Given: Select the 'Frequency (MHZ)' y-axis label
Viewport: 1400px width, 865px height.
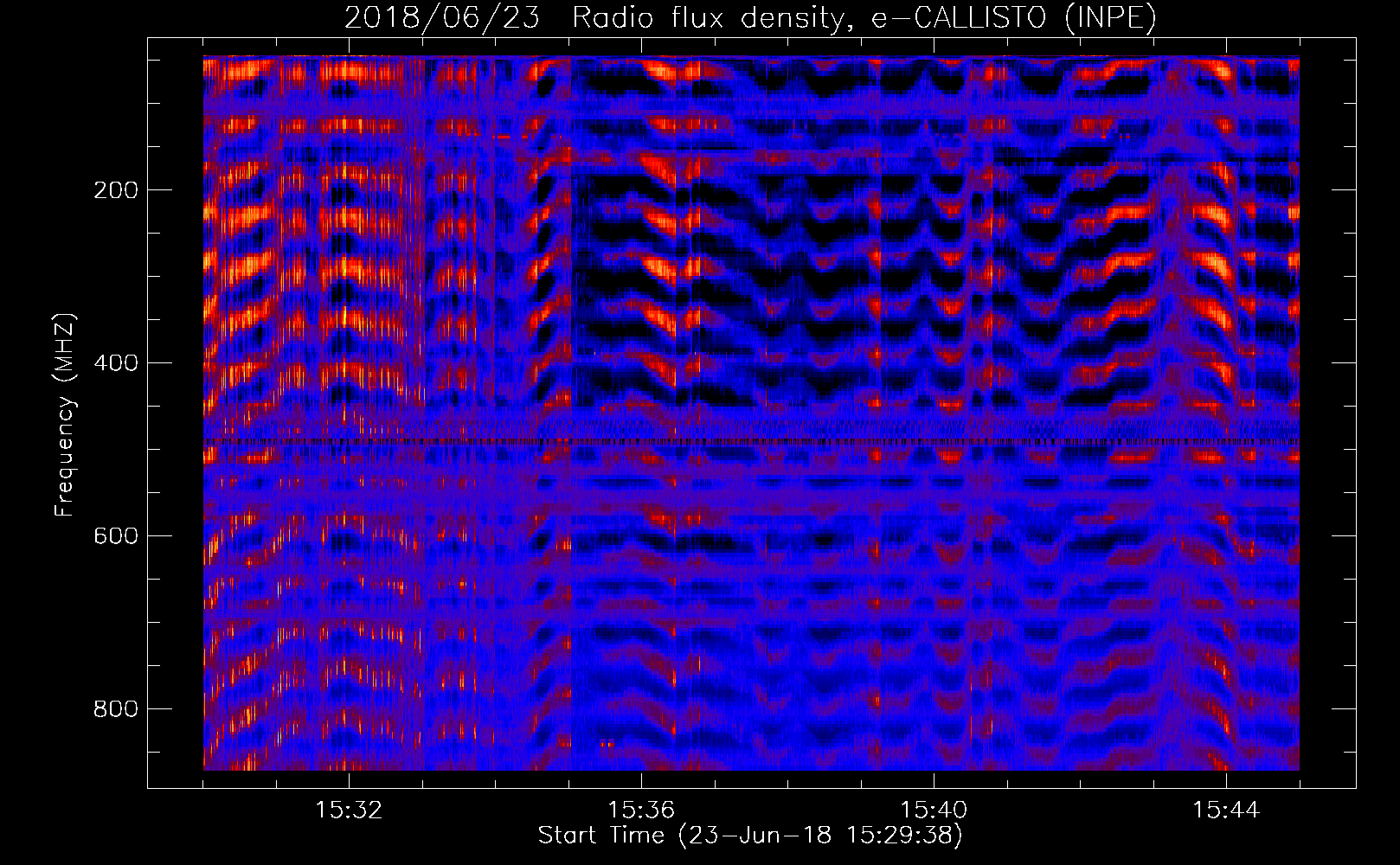Looking at the screenshot, I should 65,414.
